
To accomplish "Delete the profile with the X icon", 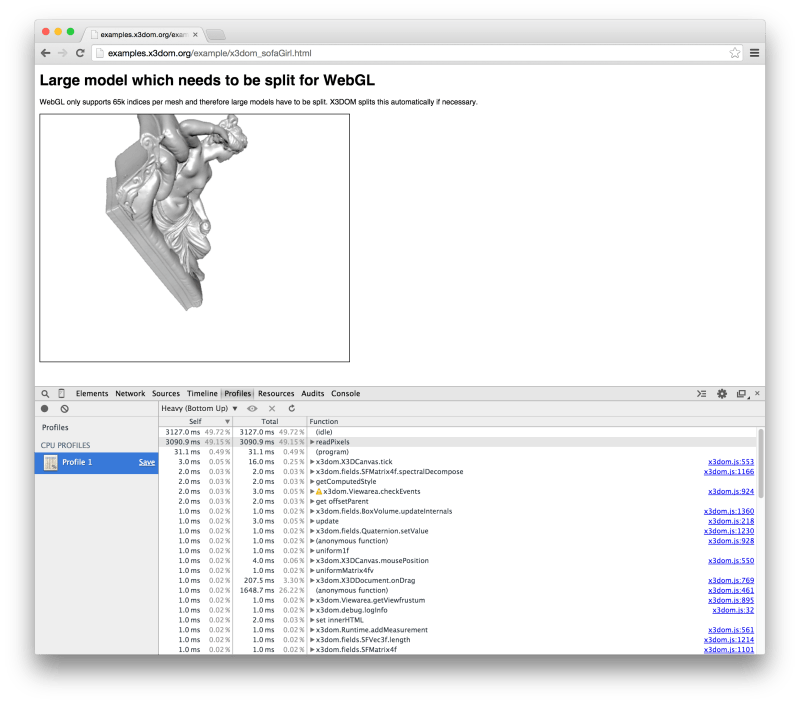I will [272, 409].
